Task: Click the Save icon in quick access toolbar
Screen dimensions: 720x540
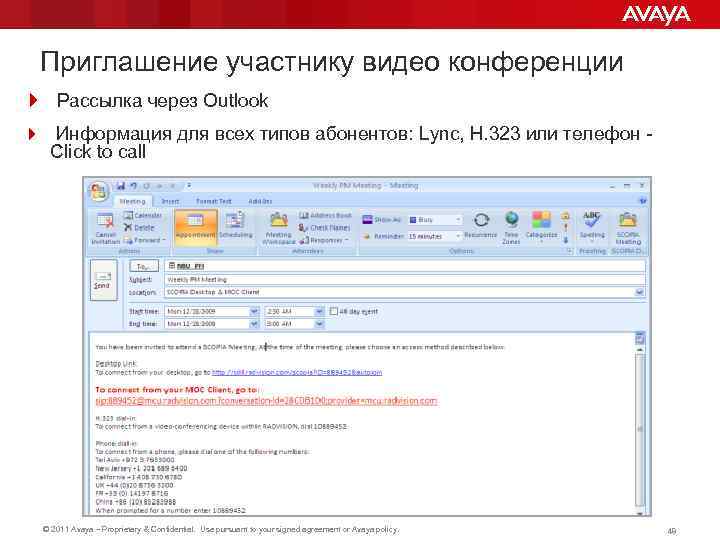Action: click(x=121, y=186)
